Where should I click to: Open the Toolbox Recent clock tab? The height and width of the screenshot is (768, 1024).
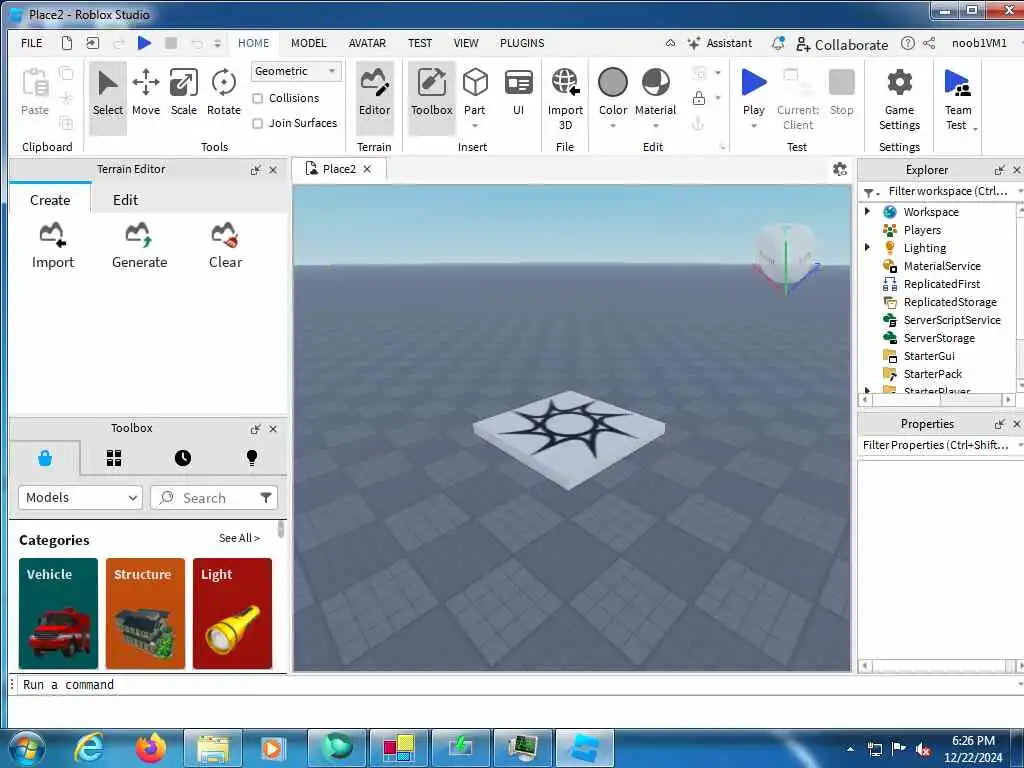coord(183,458)
